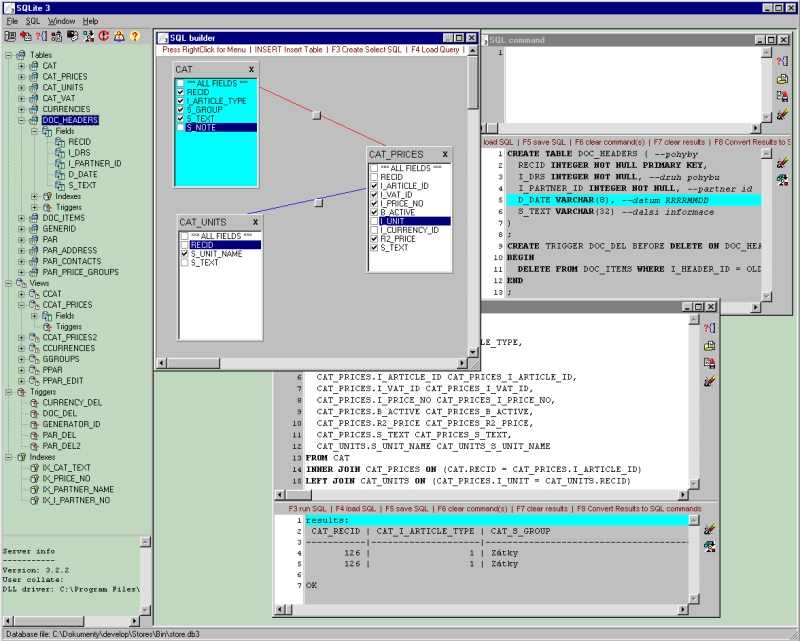Open the SQL menu in the menu bar
The height and width of the screenshot is (641, 800).
pos(33,20)
